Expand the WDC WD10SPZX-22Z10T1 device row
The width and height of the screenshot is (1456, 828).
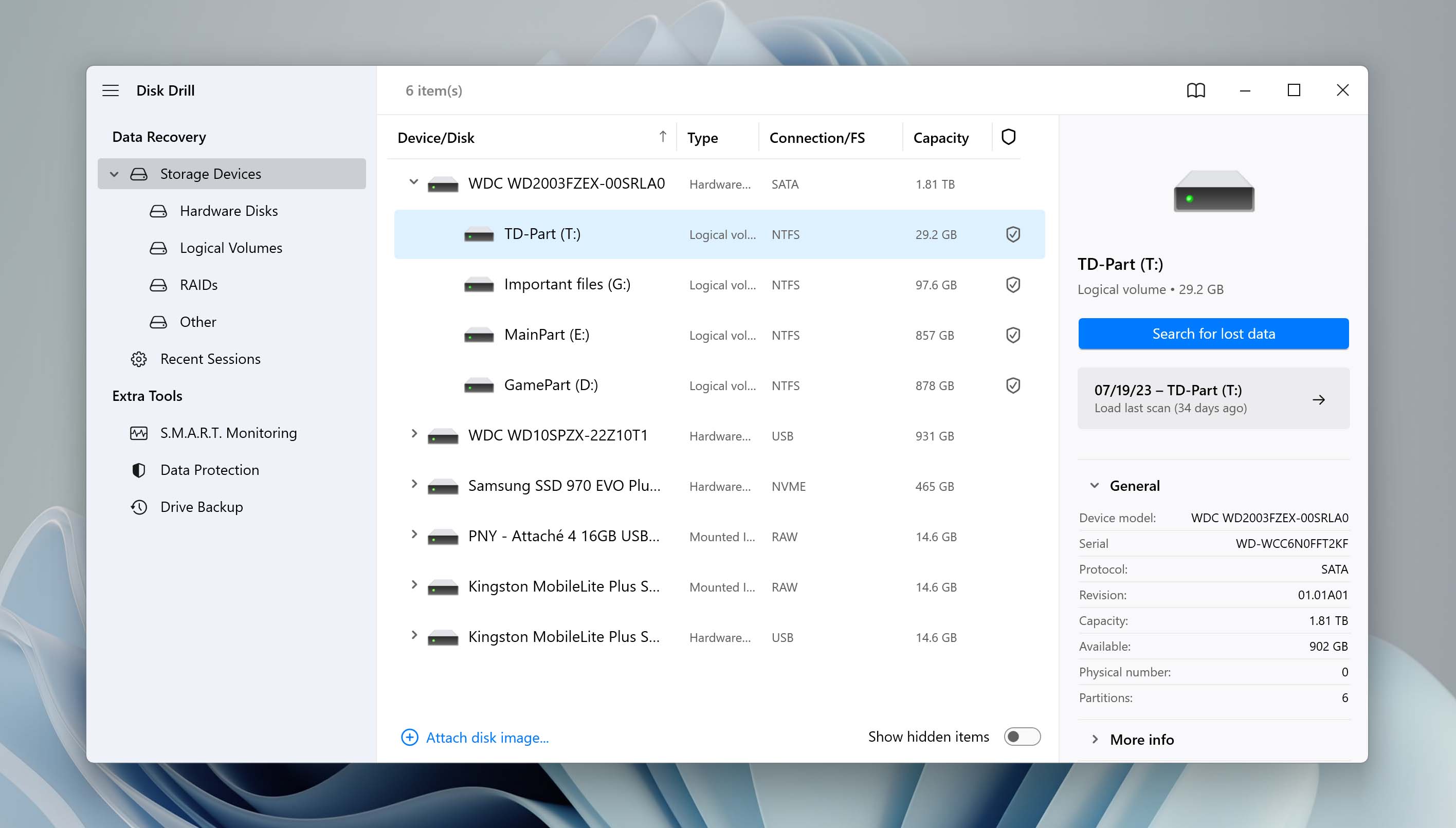pos(413,435)
